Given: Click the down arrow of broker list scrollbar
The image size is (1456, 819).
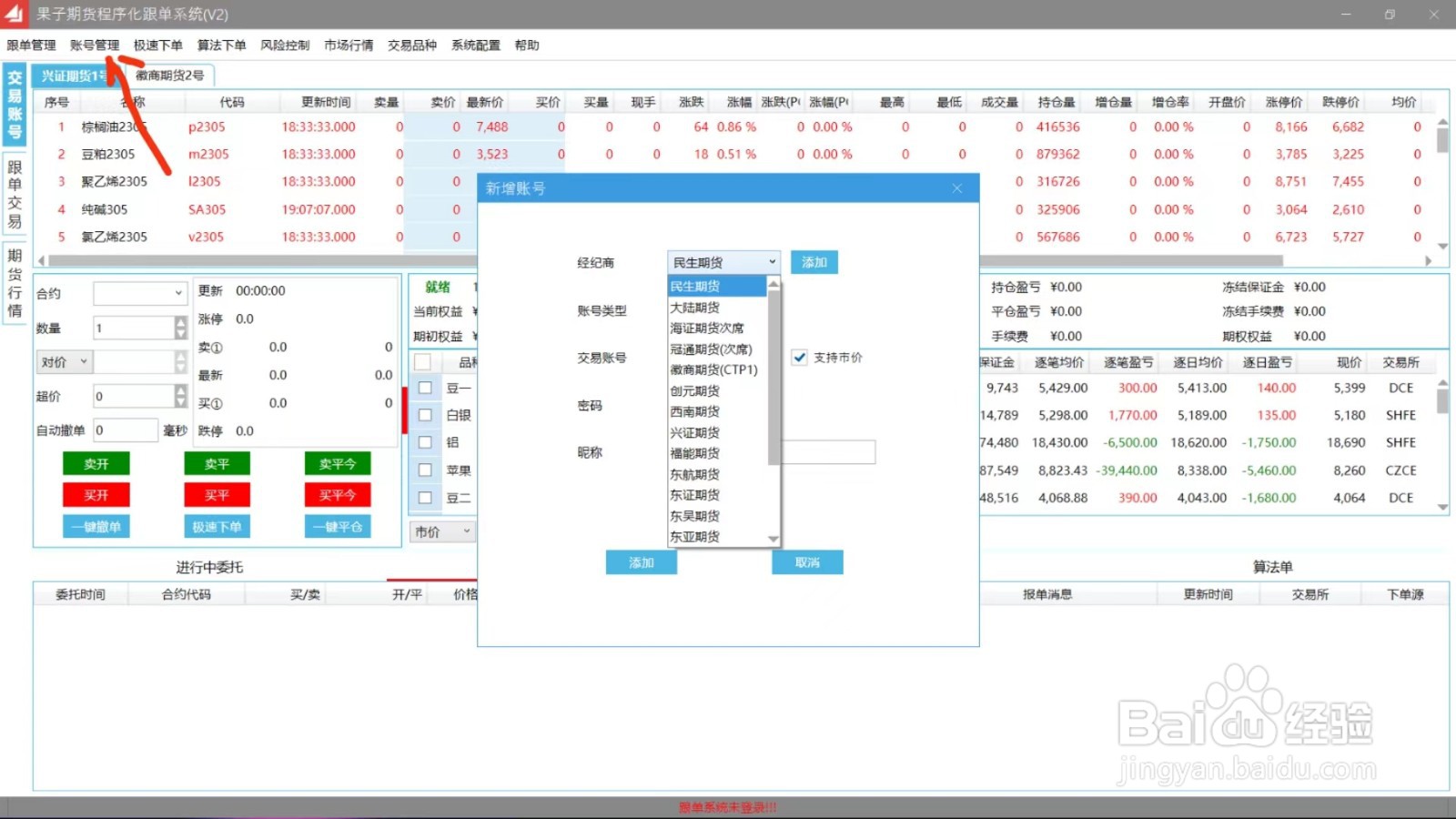Looking at the screenshot, I should [x=773, y=539].
